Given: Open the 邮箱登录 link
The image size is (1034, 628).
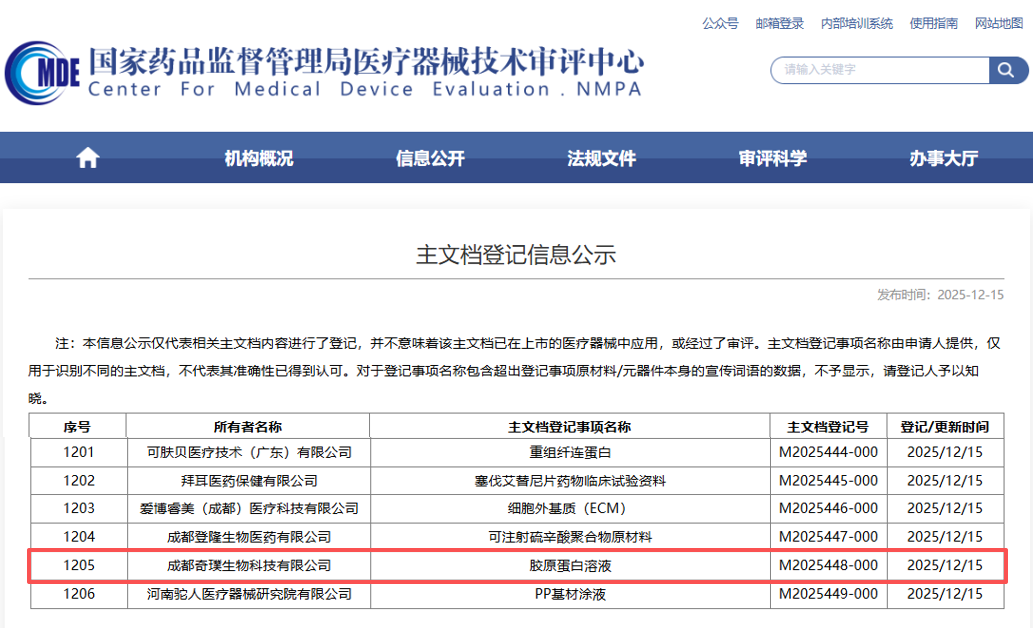Looking at the screenshot, I should (780, 23).
